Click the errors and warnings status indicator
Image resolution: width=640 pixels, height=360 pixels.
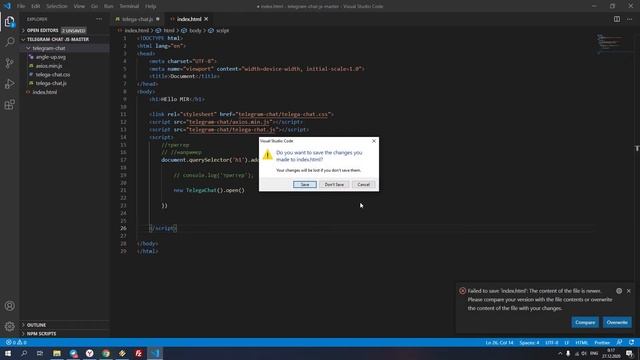(16, 342)
